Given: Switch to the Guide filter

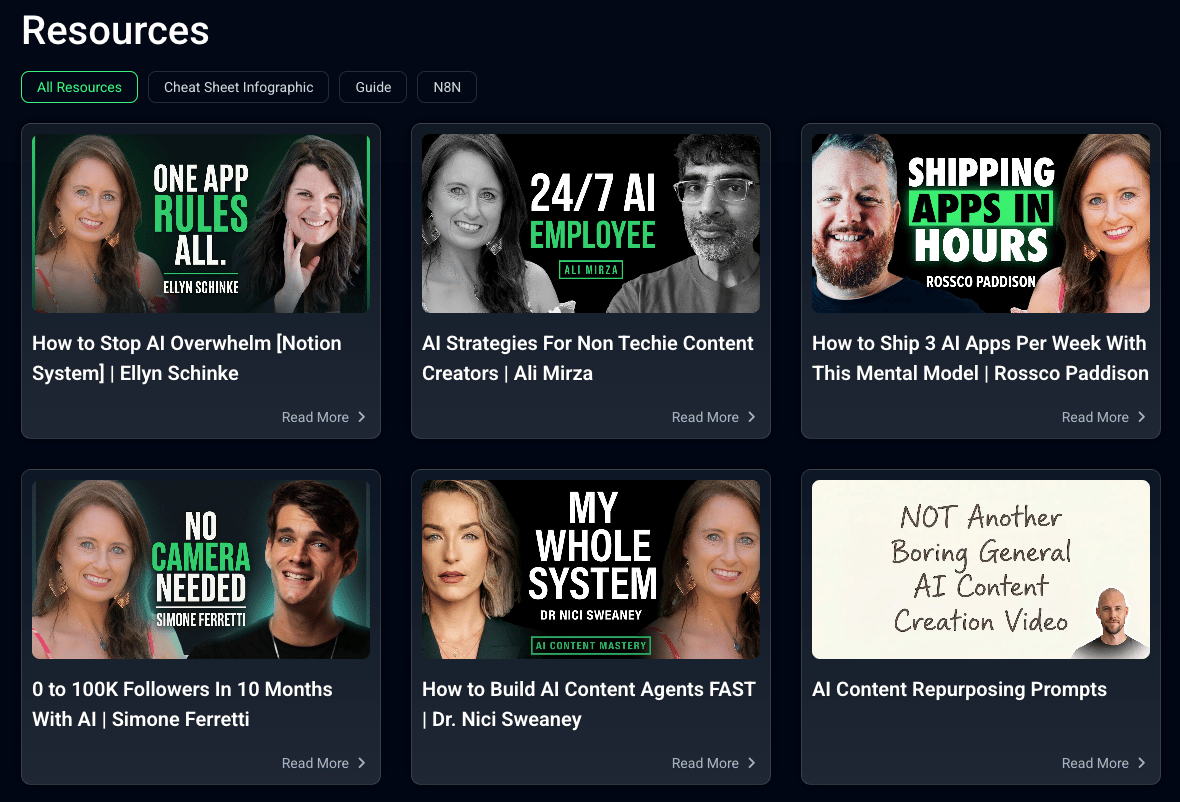Looking at the screenshot, I should pos(373,87).
